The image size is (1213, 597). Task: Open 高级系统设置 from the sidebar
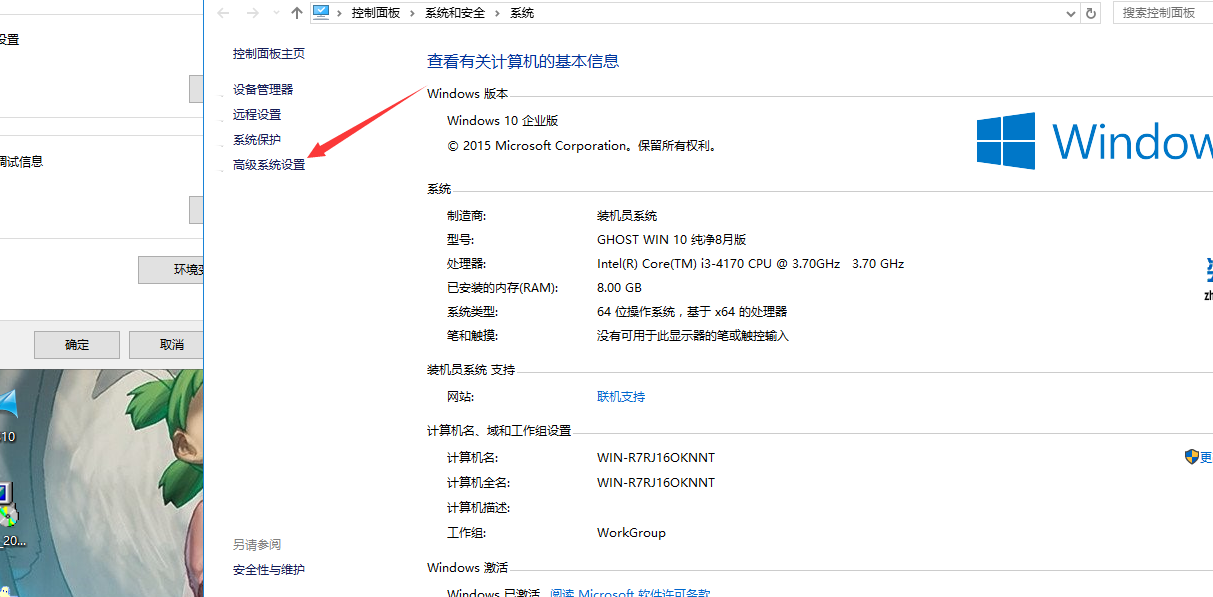269,165
